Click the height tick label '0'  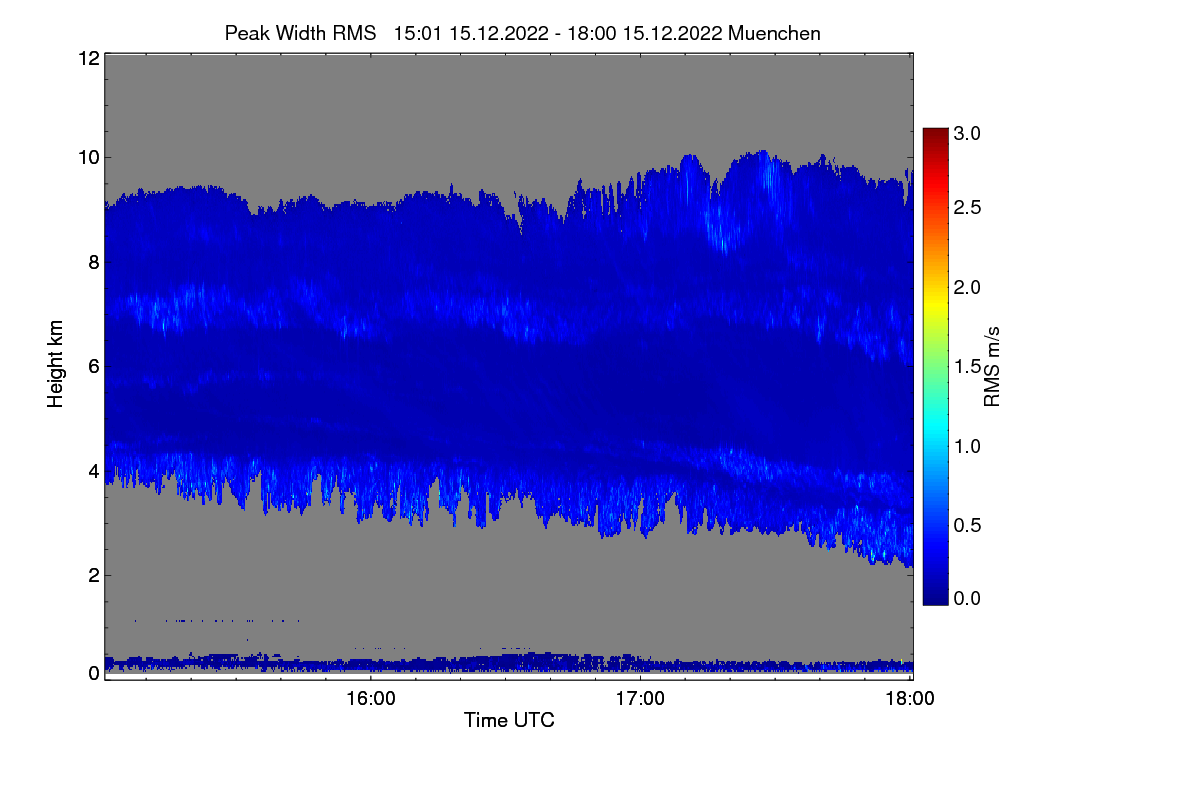click(93, 673)
